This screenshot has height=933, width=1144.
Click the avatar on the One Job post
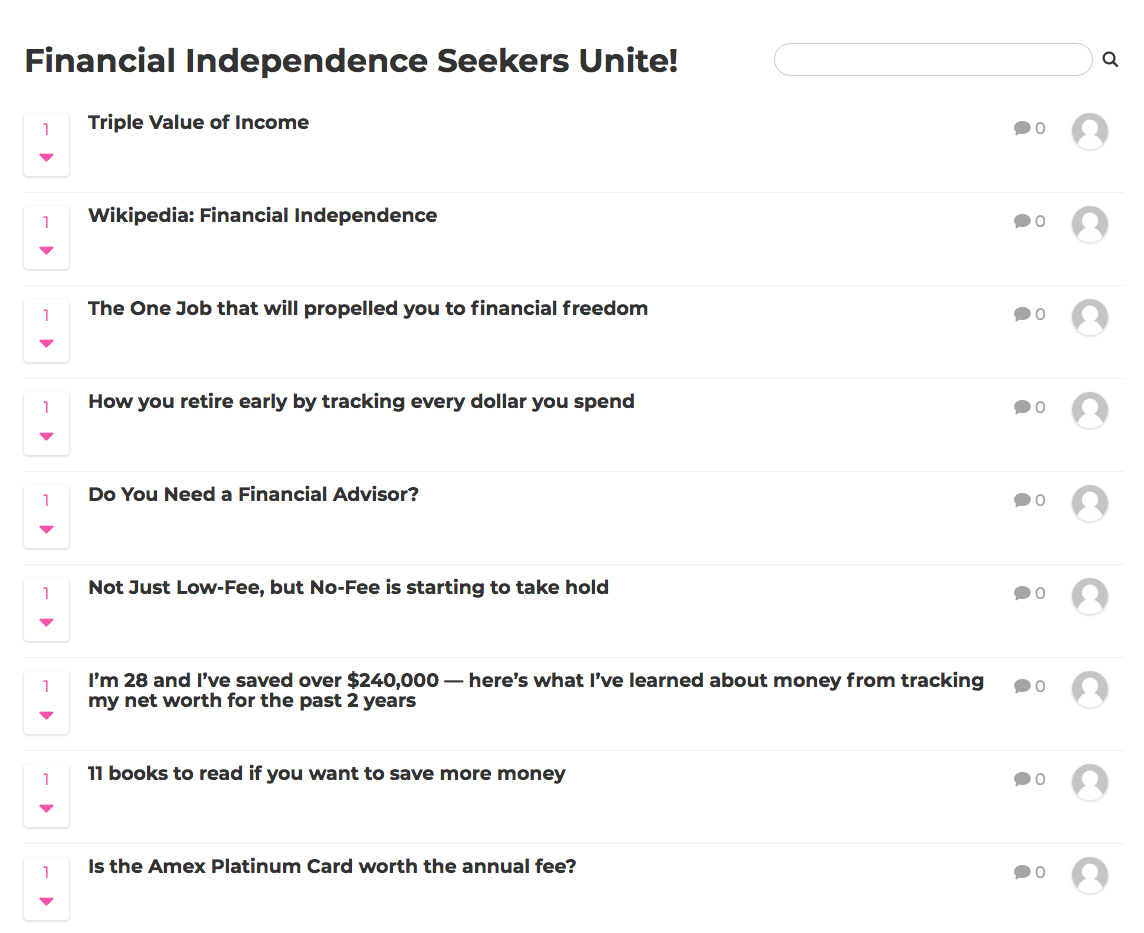point(1090,317)
